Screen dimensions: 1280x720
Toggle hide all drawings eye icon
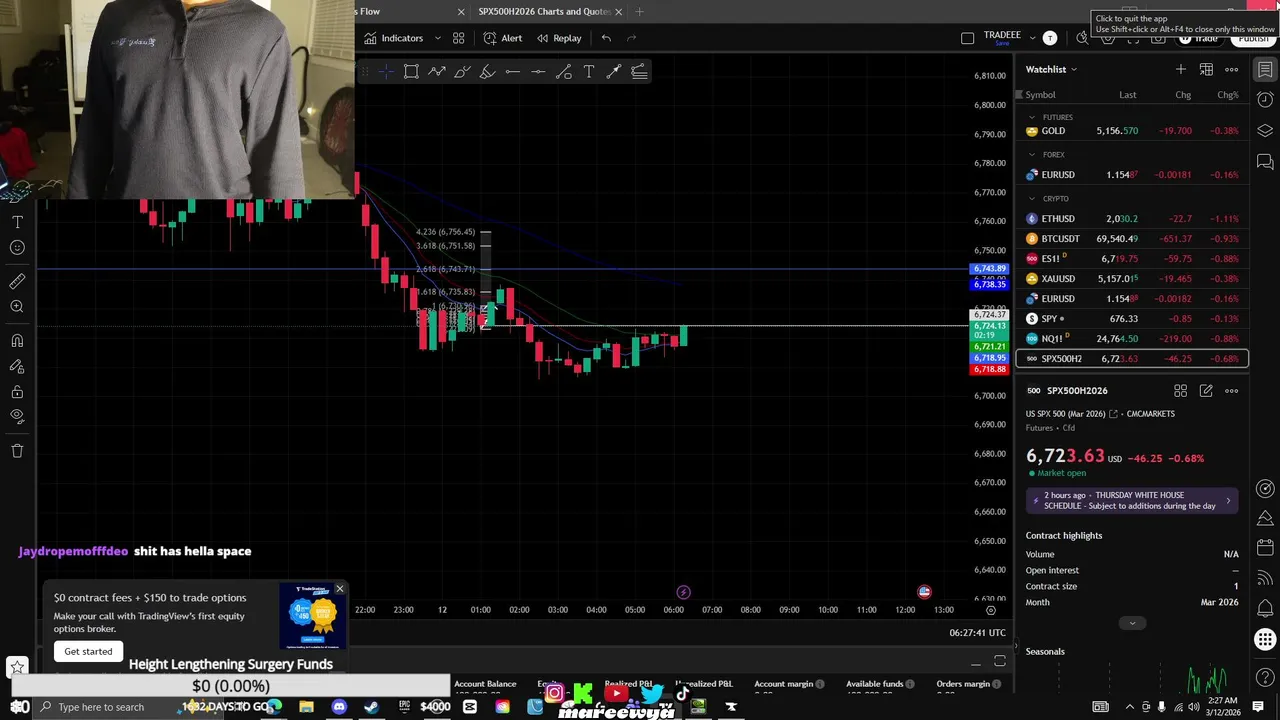17,416
